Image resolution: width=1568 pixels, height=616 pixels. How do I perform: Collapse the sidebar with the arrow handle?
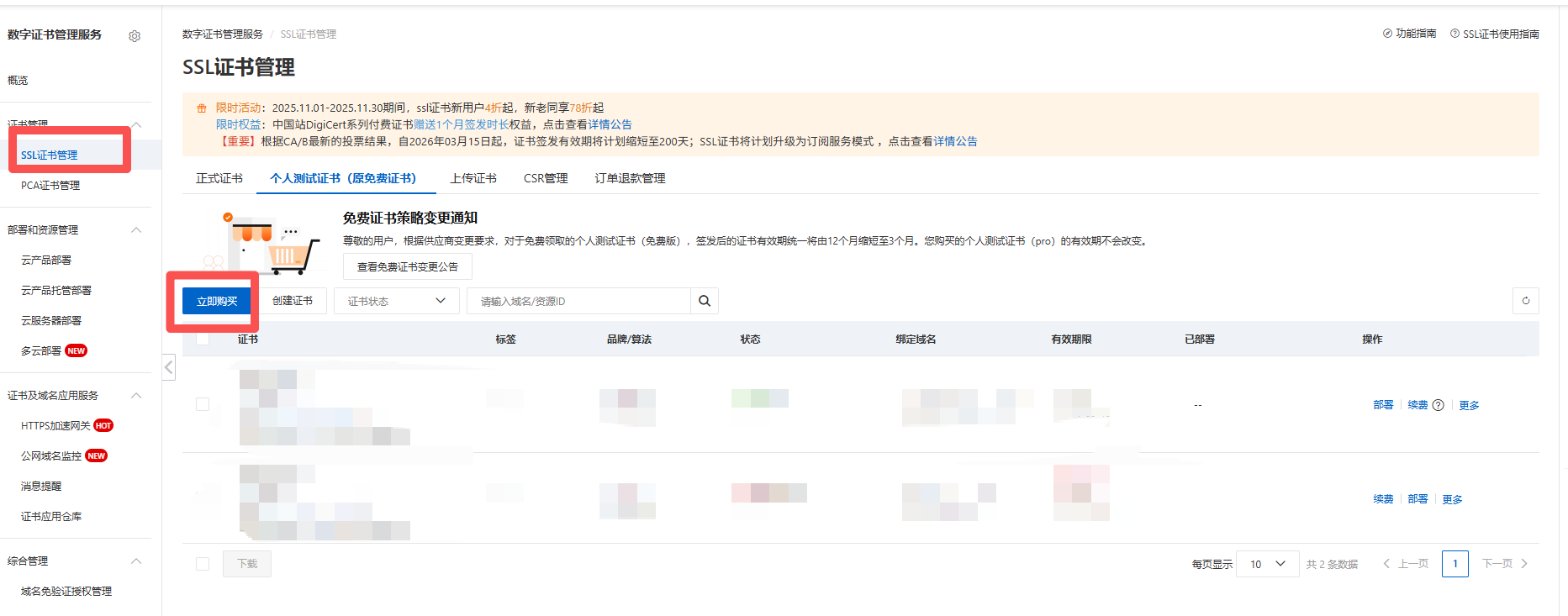coord(169,367)
